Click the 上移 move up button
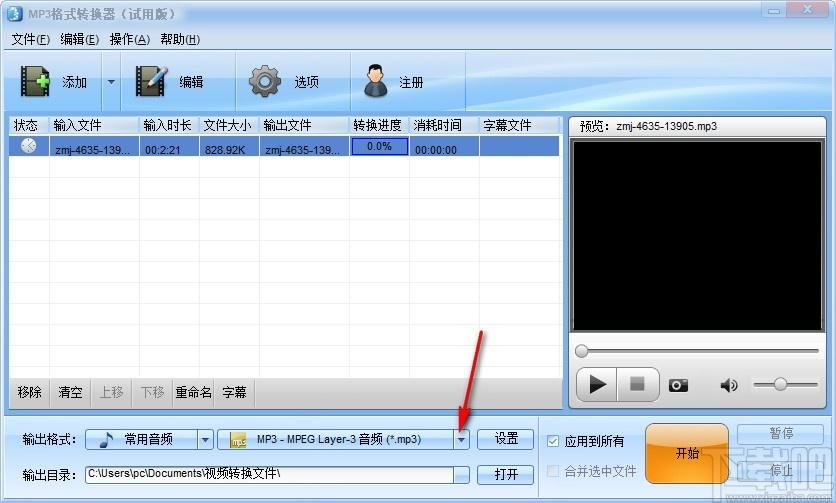Image resolution: width=836 pixels, height=503 pixels. click(x=111, y=393)
